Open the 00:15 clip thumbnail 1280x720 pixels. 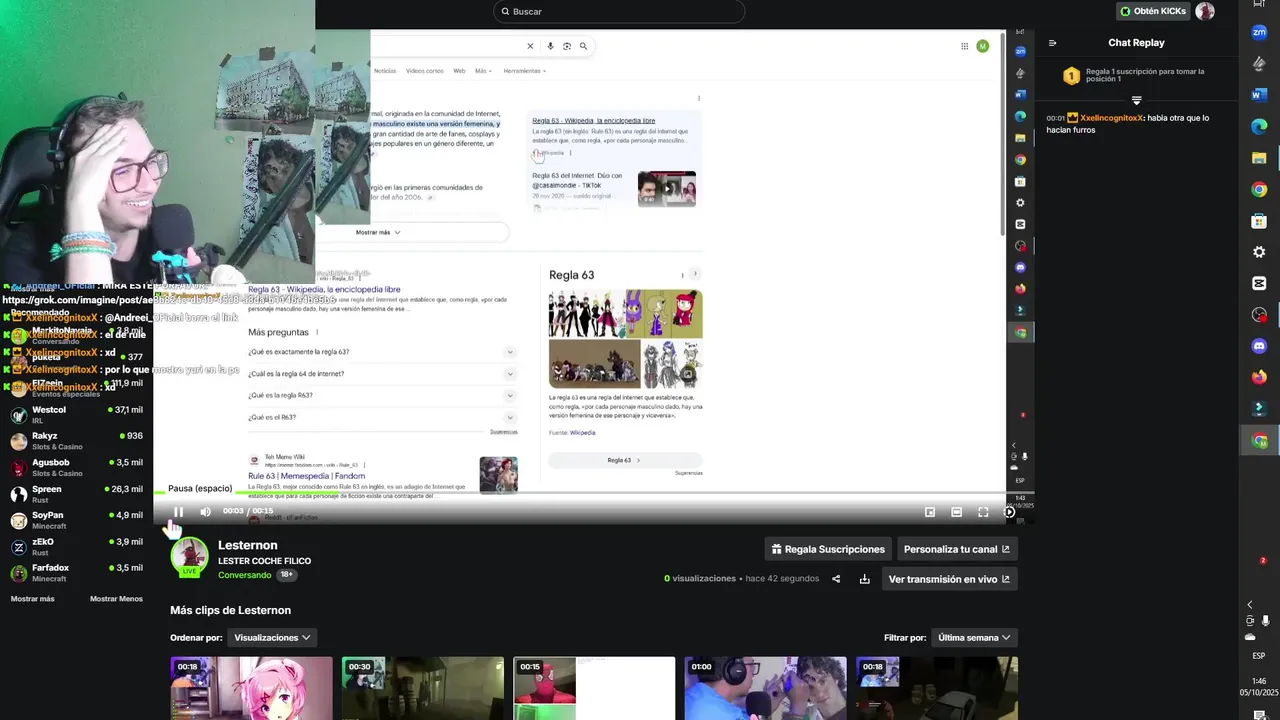click(594, 688)
